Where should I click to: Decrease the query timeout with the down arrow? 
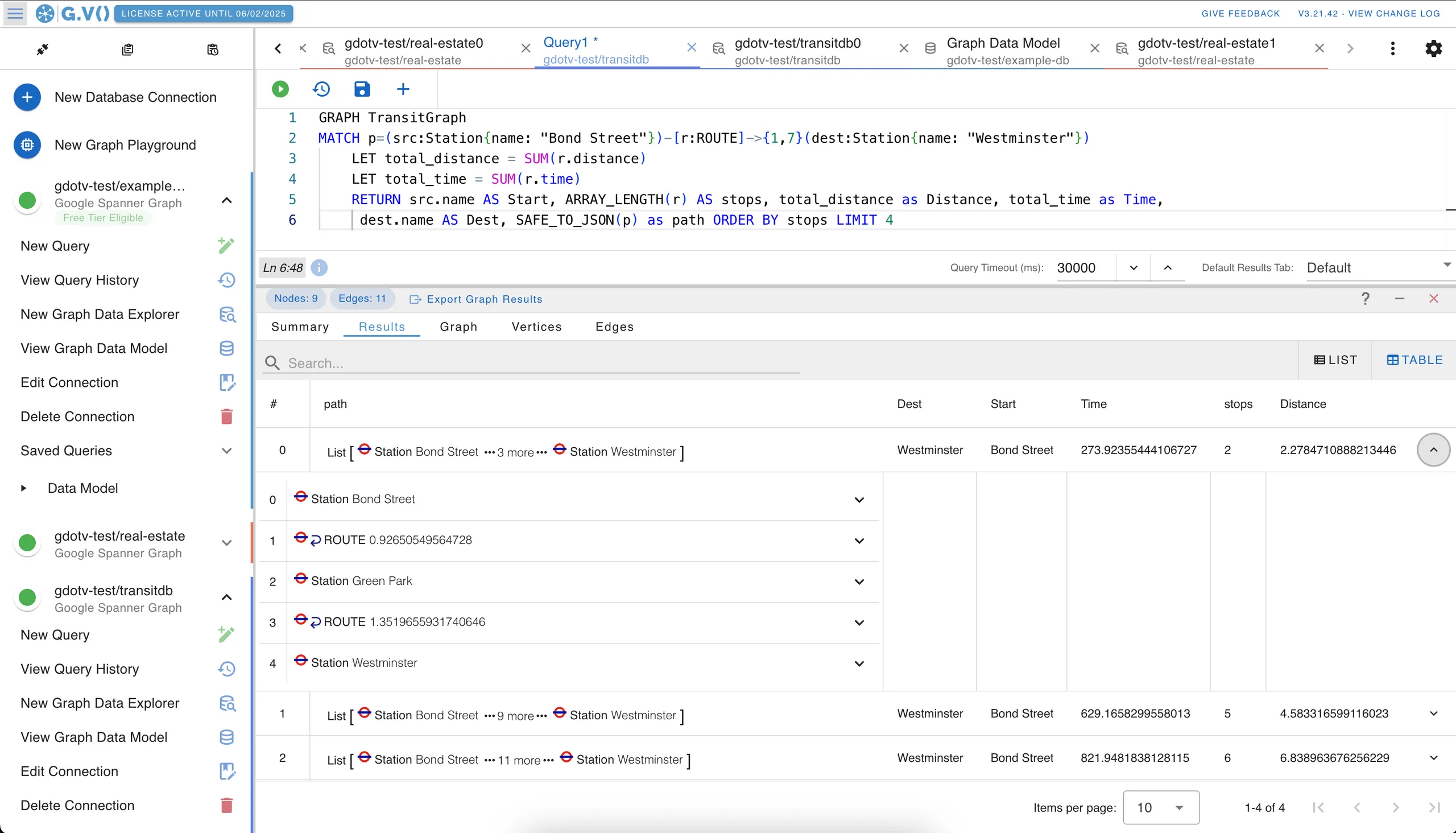[x=1133, y=268]
